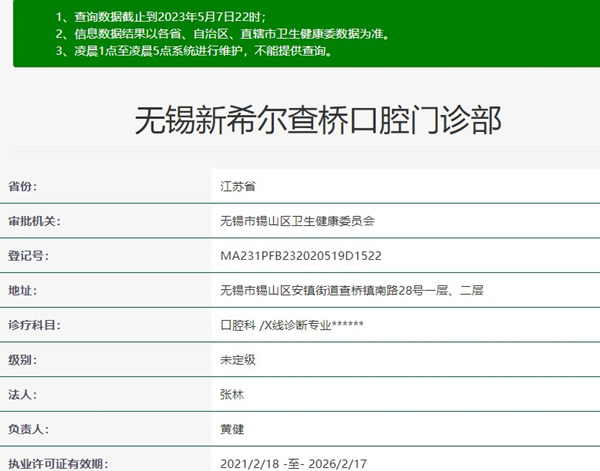Screen dimensions: 600x471
Task: Click the 法人 label
Action: click(23, 394)
